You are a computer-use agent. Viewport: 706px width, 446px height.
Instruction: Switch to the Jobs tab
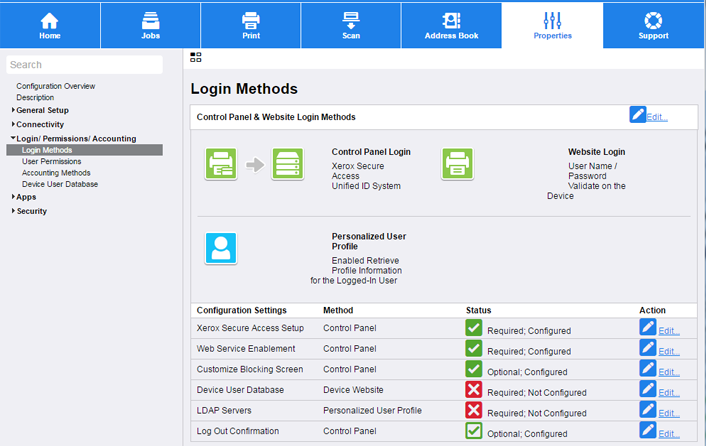pos(150,26)
